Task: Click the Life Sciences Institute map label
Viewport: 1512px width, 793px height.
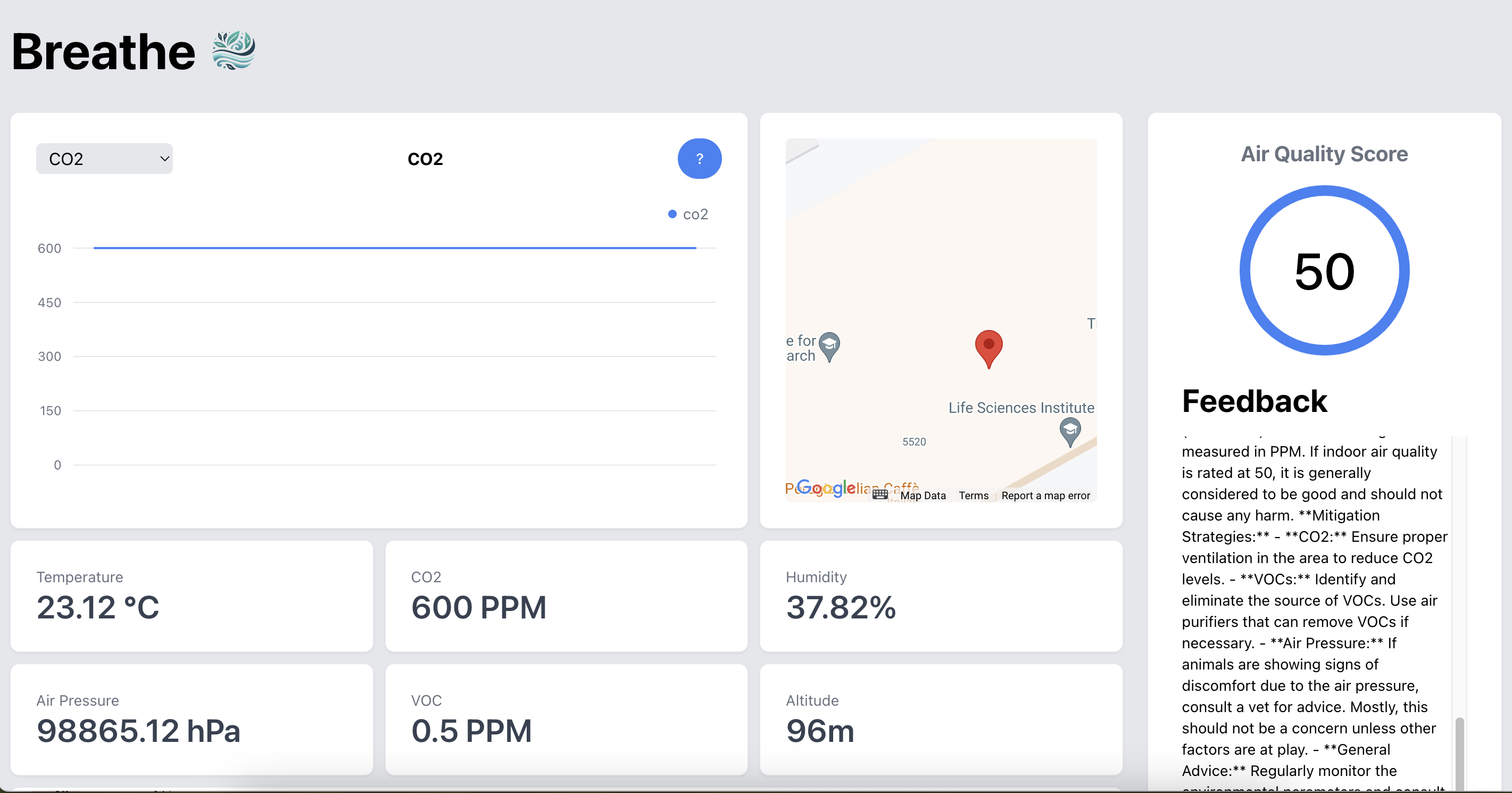Action: tap(1021, 407)
